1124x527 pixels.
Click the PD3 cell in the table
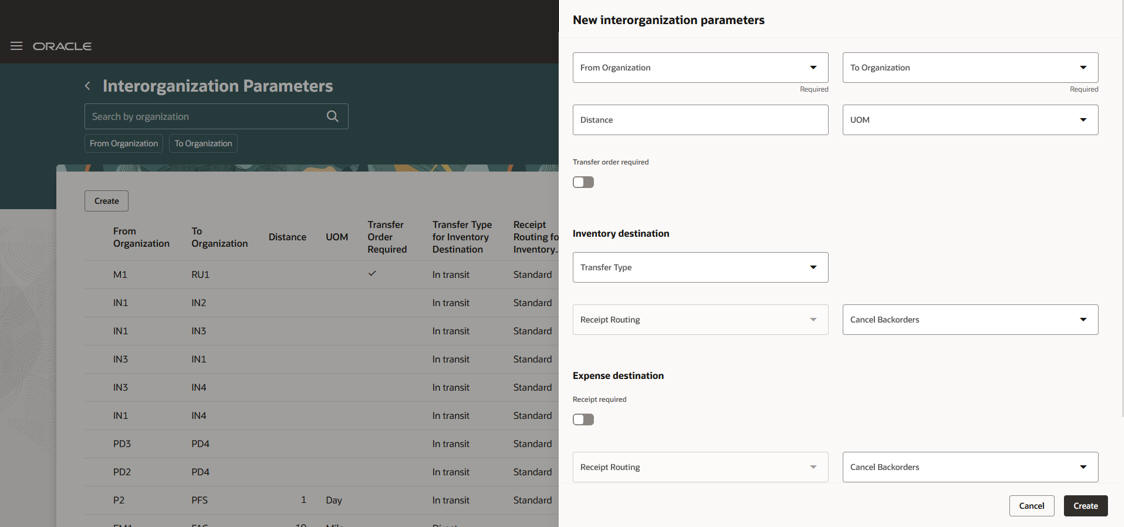(x=122, y=444)
